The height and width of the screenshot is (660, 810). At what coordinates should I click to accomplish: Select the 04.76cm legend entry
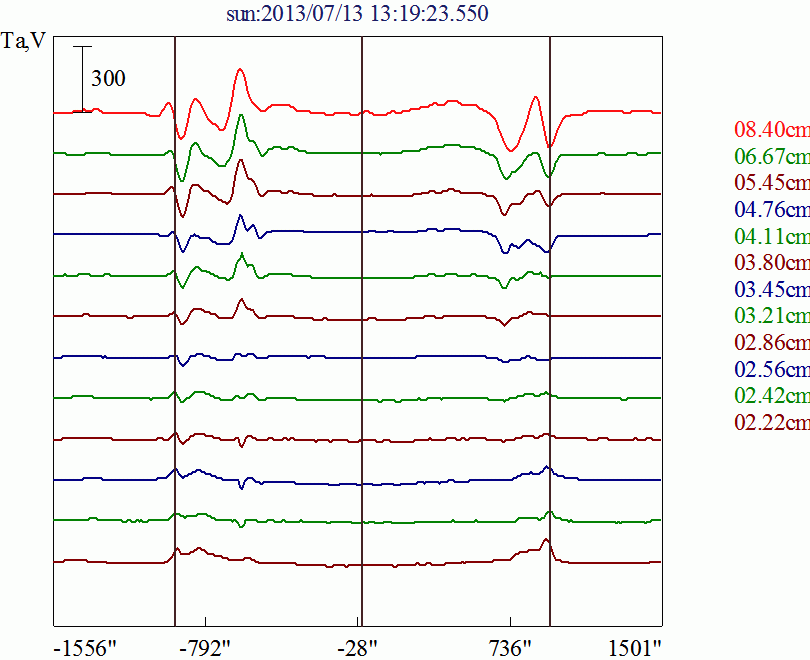(772, 209)
